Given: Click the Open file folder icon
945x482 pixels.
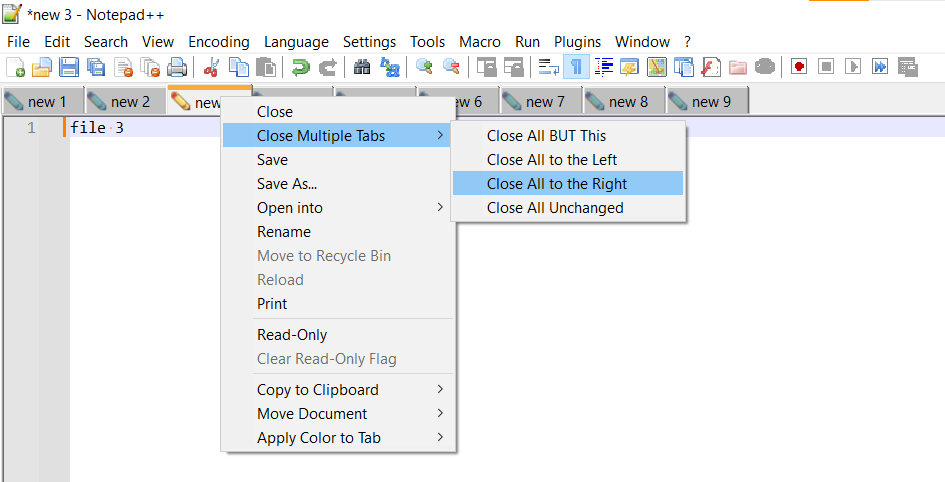Looking at the screenshot, I should click(x=42, y=67).
